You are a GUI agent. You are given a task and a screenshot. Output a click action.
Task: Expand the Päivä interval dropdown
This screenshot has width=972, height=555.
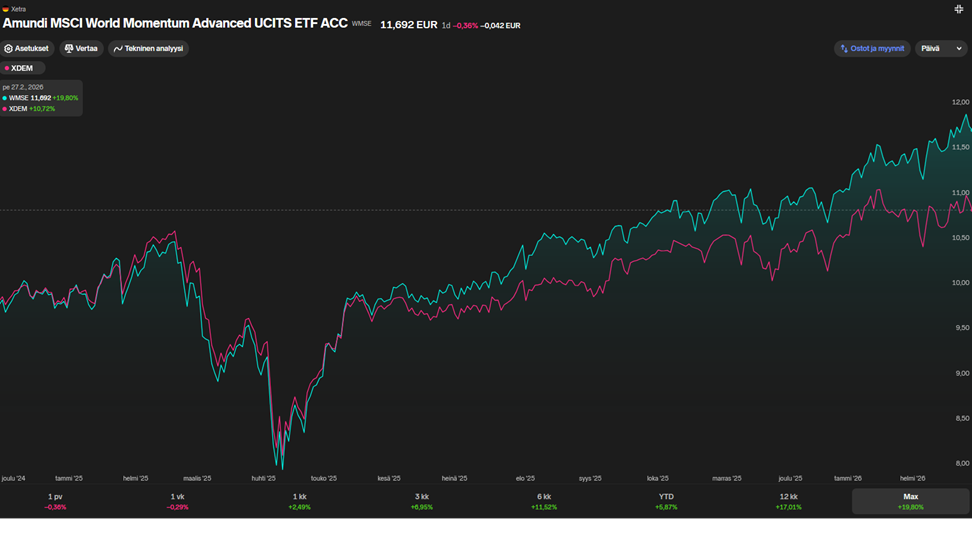coord(941,48)
